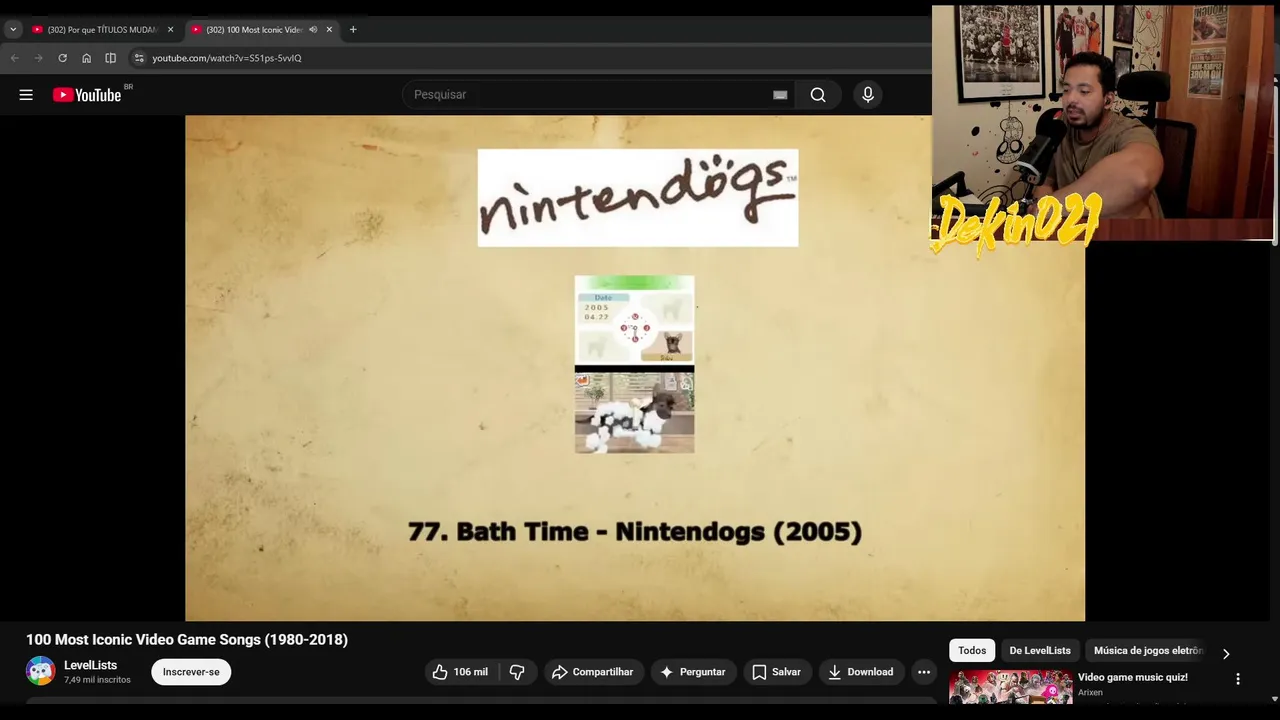Open the on-screen keyboard in search box

780,95
